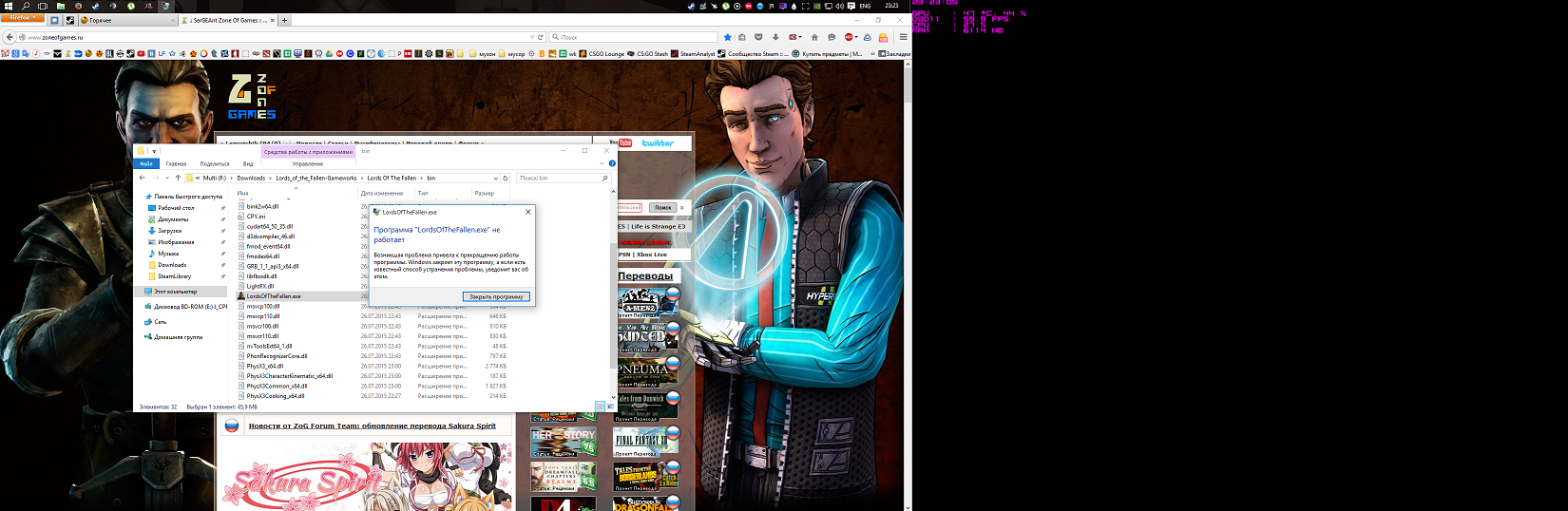Viewport: 1568px width, 511px height.
Task: Open the музон bookmarks folder
Action: point(482,54)
